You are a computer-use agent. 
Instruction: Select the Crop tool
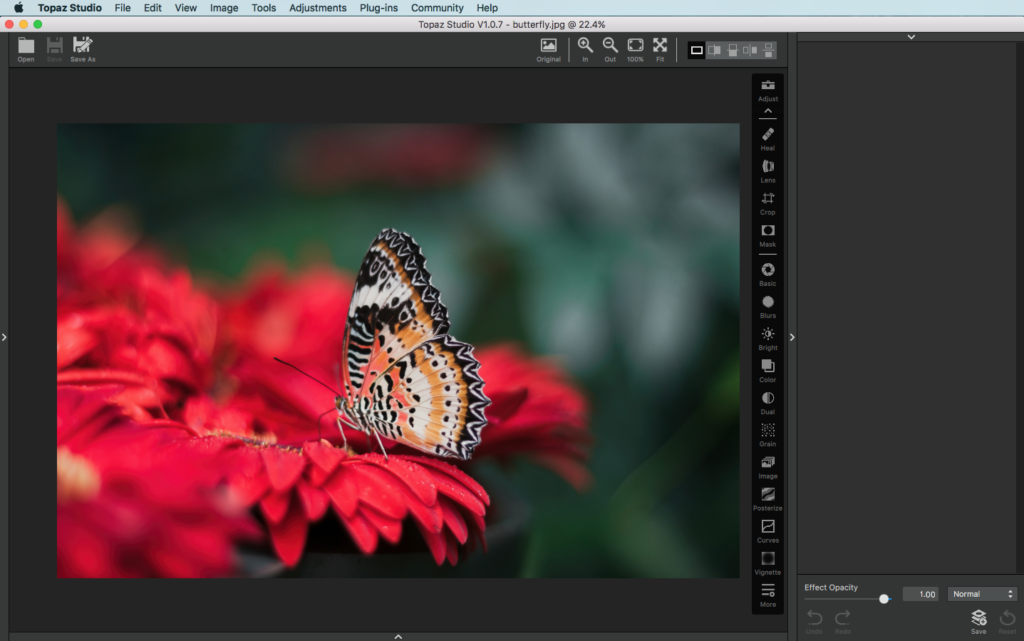click(768, 203)
